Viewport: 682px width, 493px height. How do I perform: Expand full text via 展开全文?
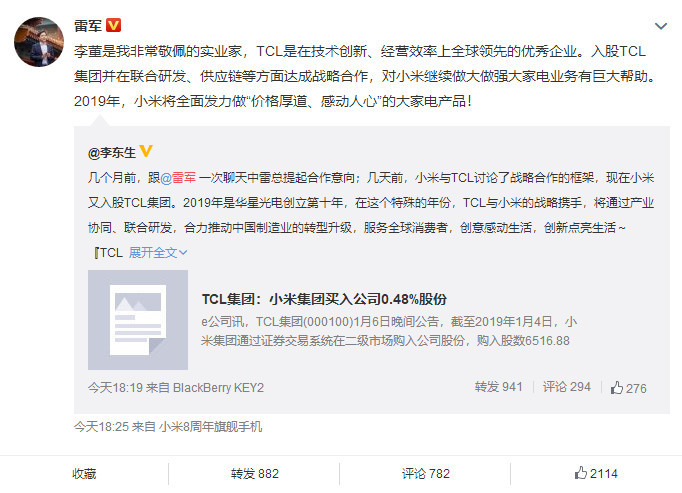(x=153, y=252)
